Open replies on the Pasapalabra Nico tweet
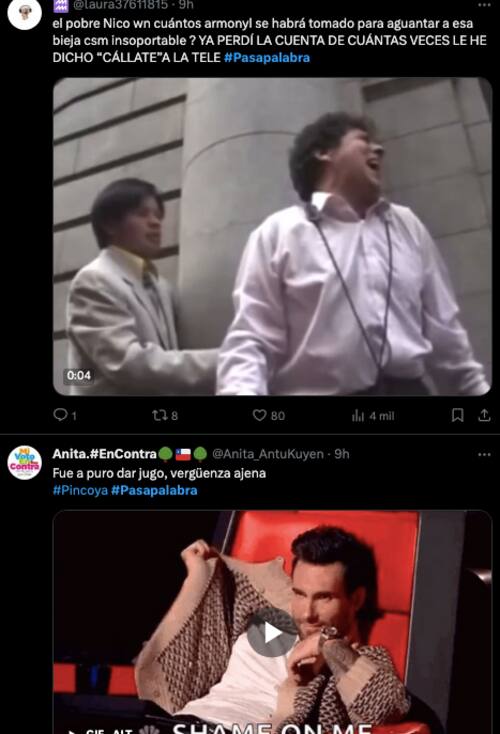This screenshot has width=500, height=734. 65,415
